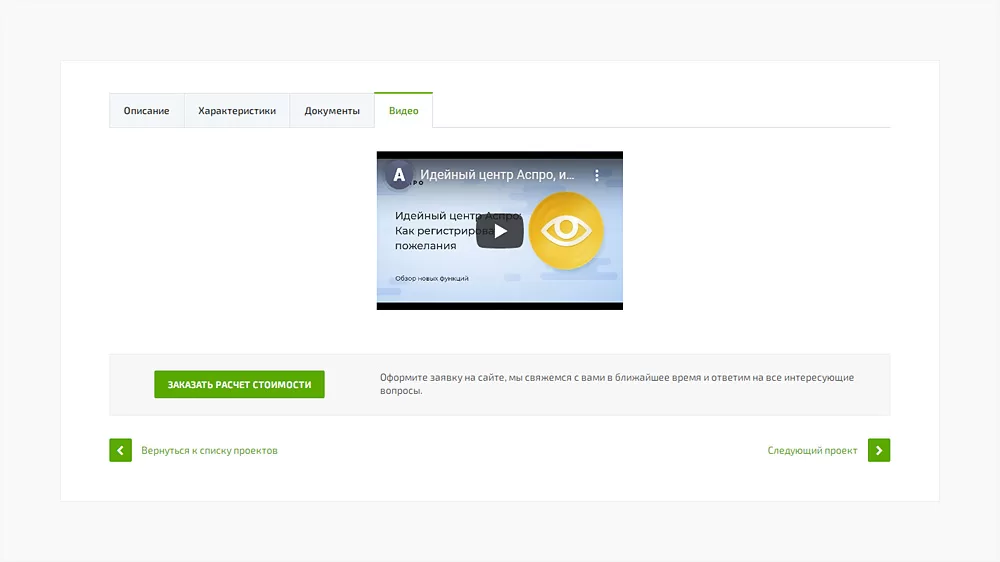Select the active Видео tab
Screen dimensions: 1000x562
[404, 110]
